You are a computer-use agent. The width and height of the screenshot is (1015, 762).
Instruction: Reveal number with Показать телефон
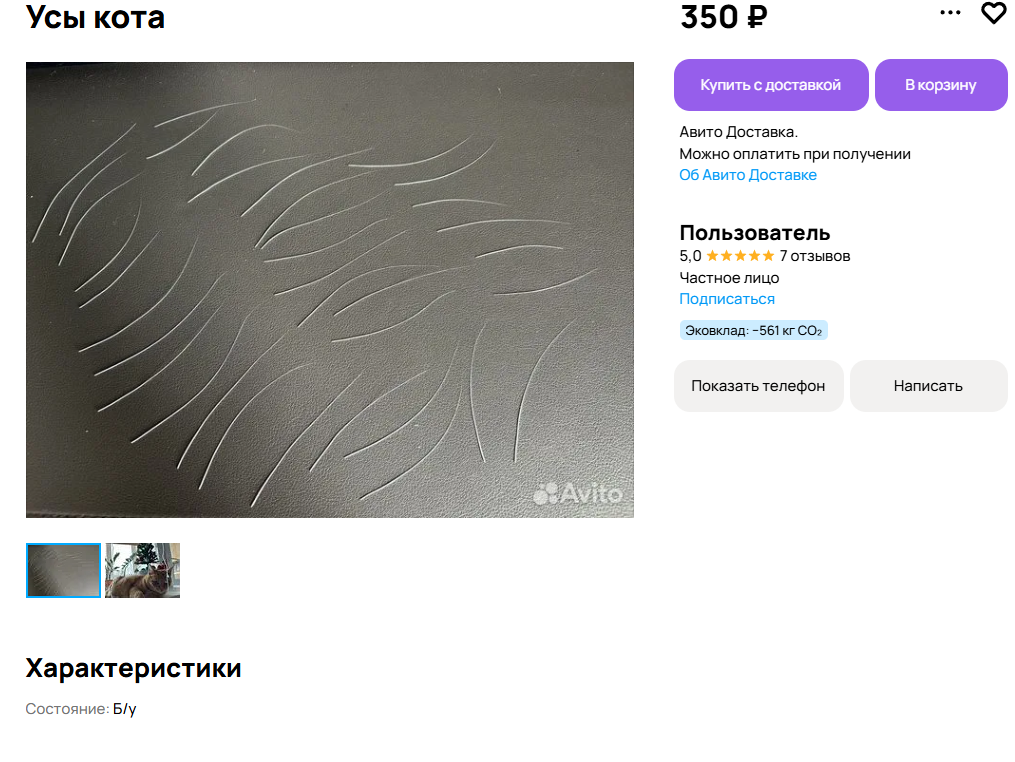[759, 386]
